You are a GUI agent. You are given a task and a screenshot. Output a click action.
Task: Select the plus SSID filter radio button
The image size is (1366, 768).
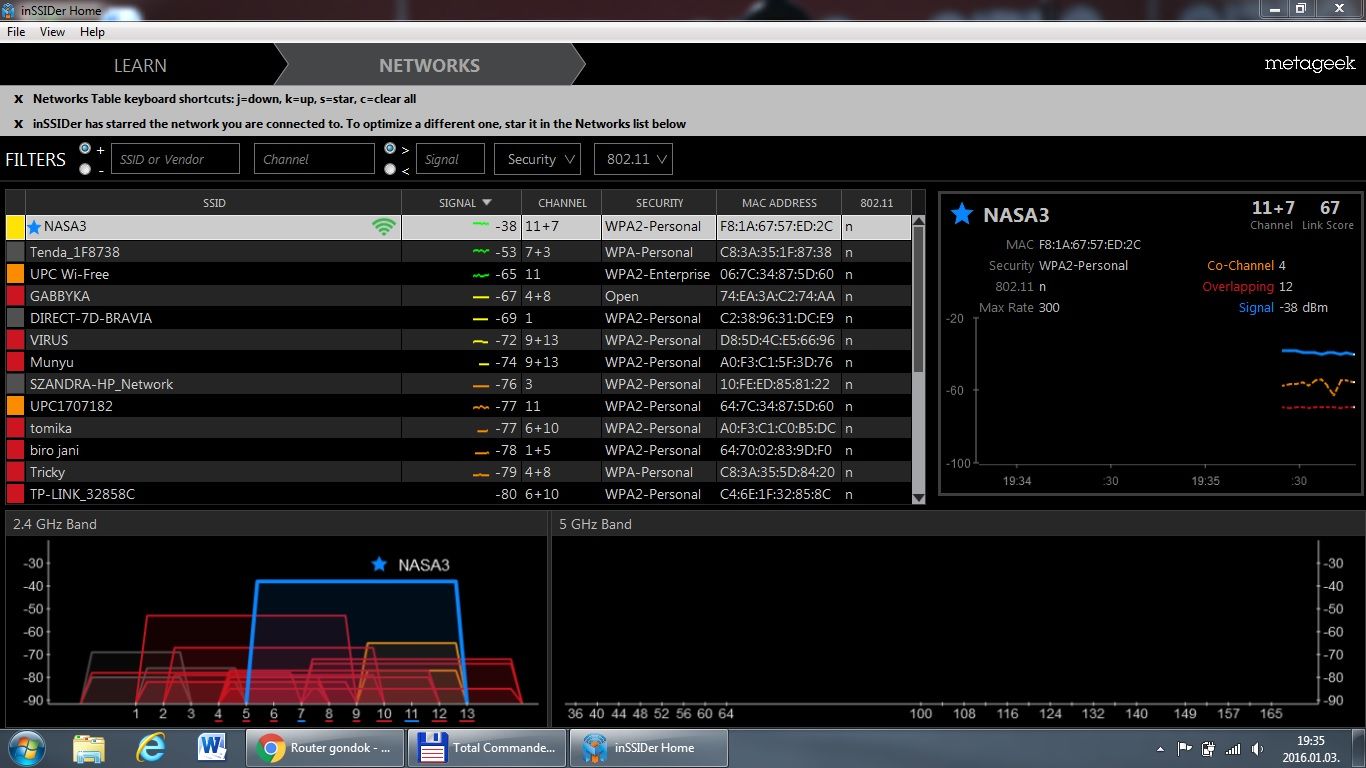click(84, 148)
